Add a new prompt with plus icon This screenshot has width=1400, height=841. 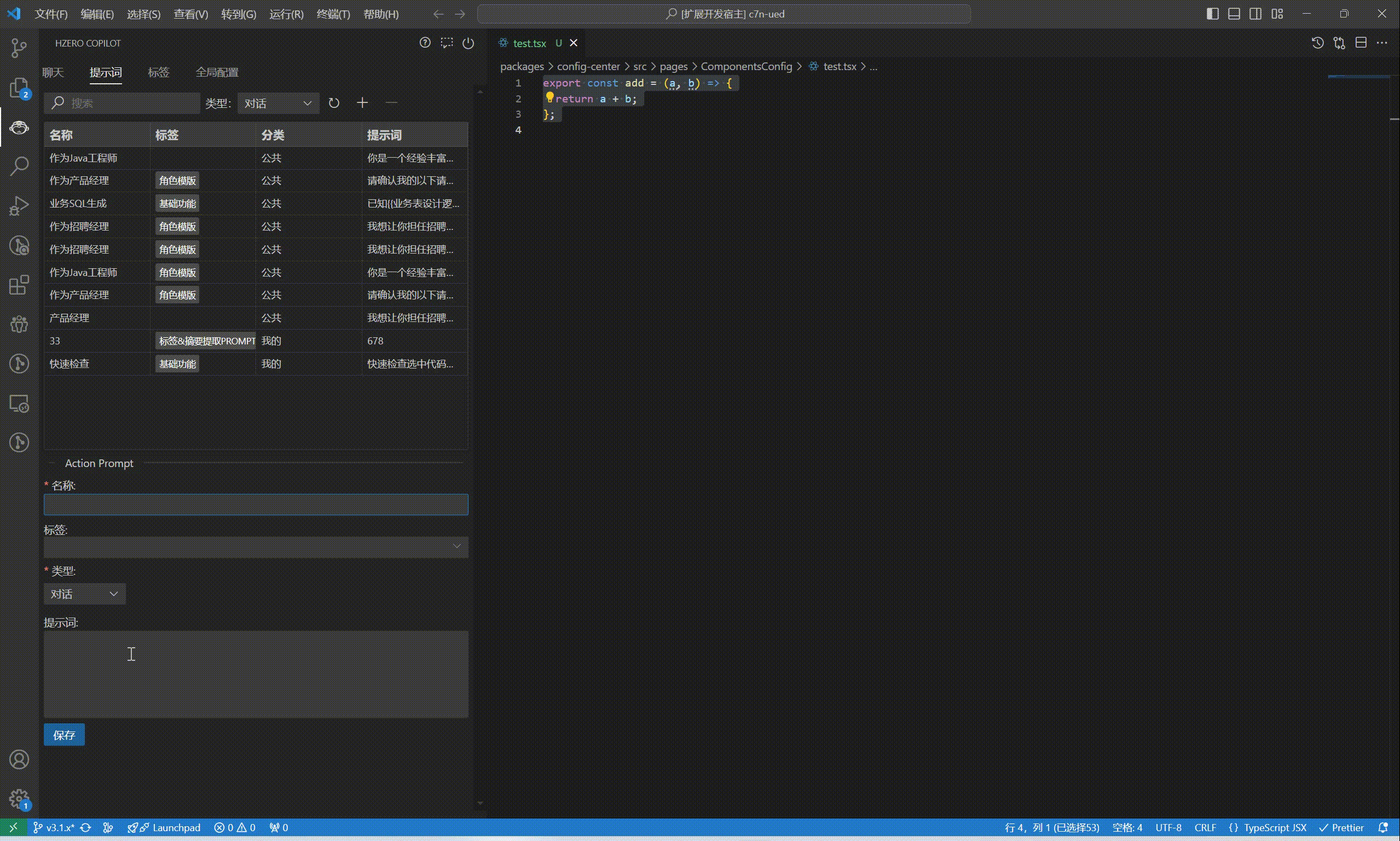point(362,102)
